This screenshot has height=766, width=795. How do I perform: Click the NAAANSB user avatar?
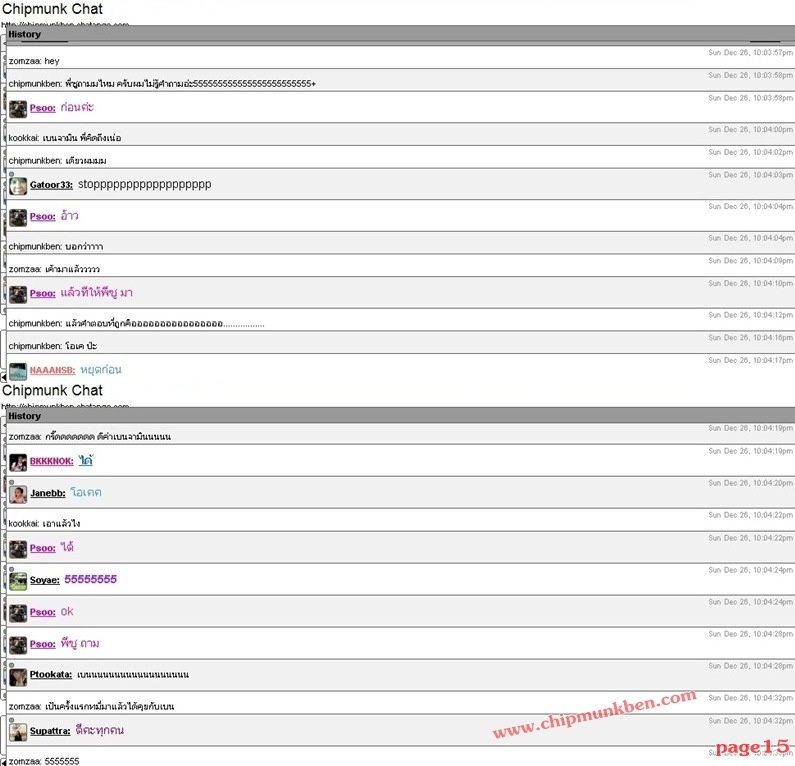pos(18,371)
